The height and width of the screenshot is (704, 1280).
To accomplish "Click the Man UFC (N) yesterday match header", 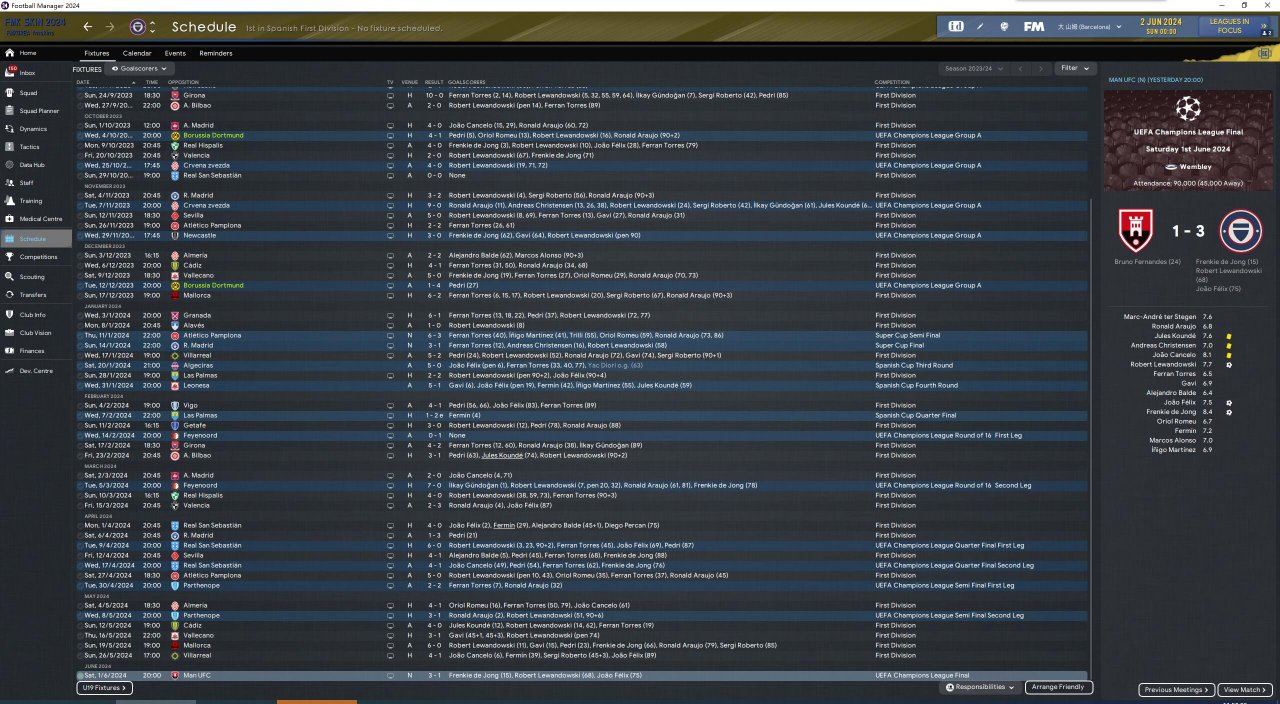I will coord(1156,80).
